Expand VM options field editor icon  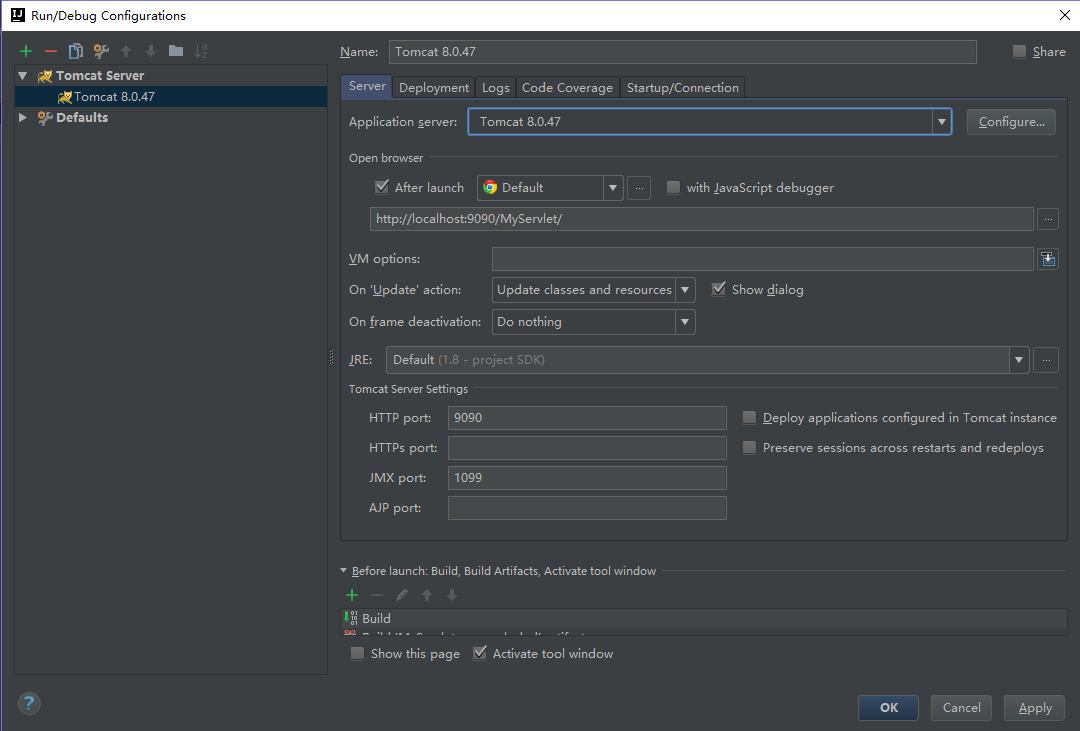[1048, 259]
